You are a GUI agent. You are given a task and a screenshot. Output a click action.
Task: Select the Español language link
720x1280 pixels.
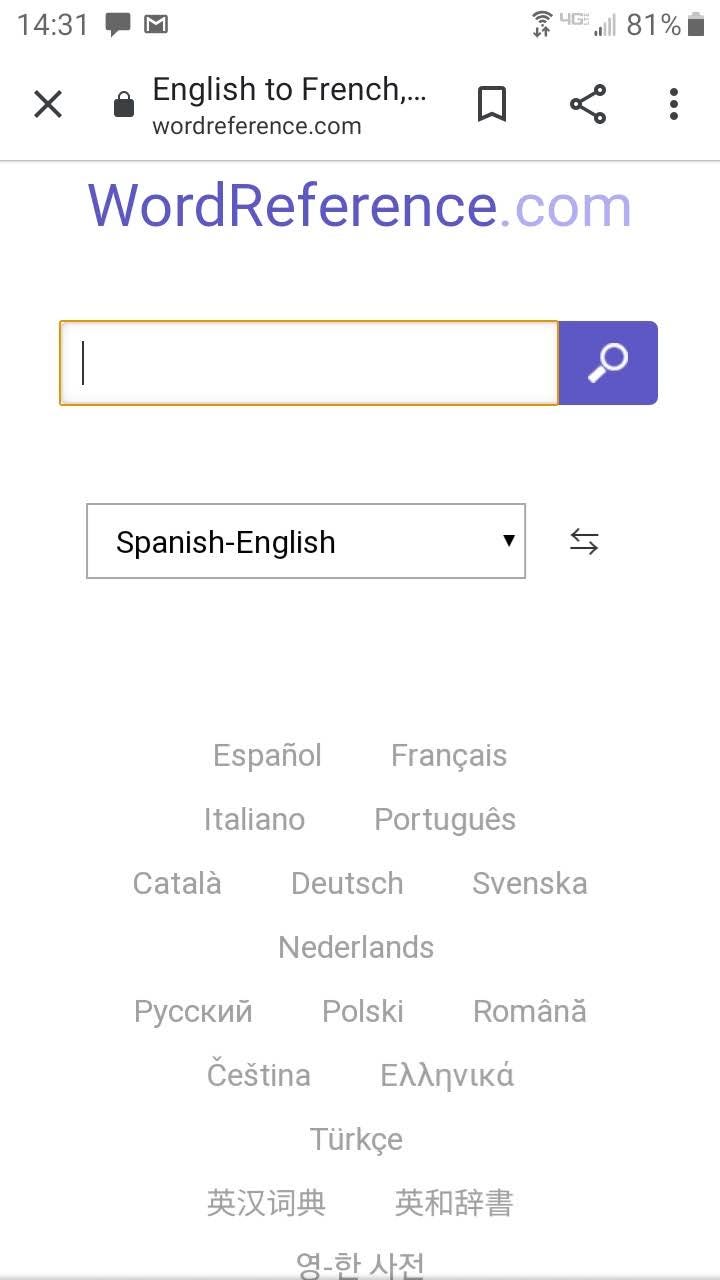tap(267, 756)
